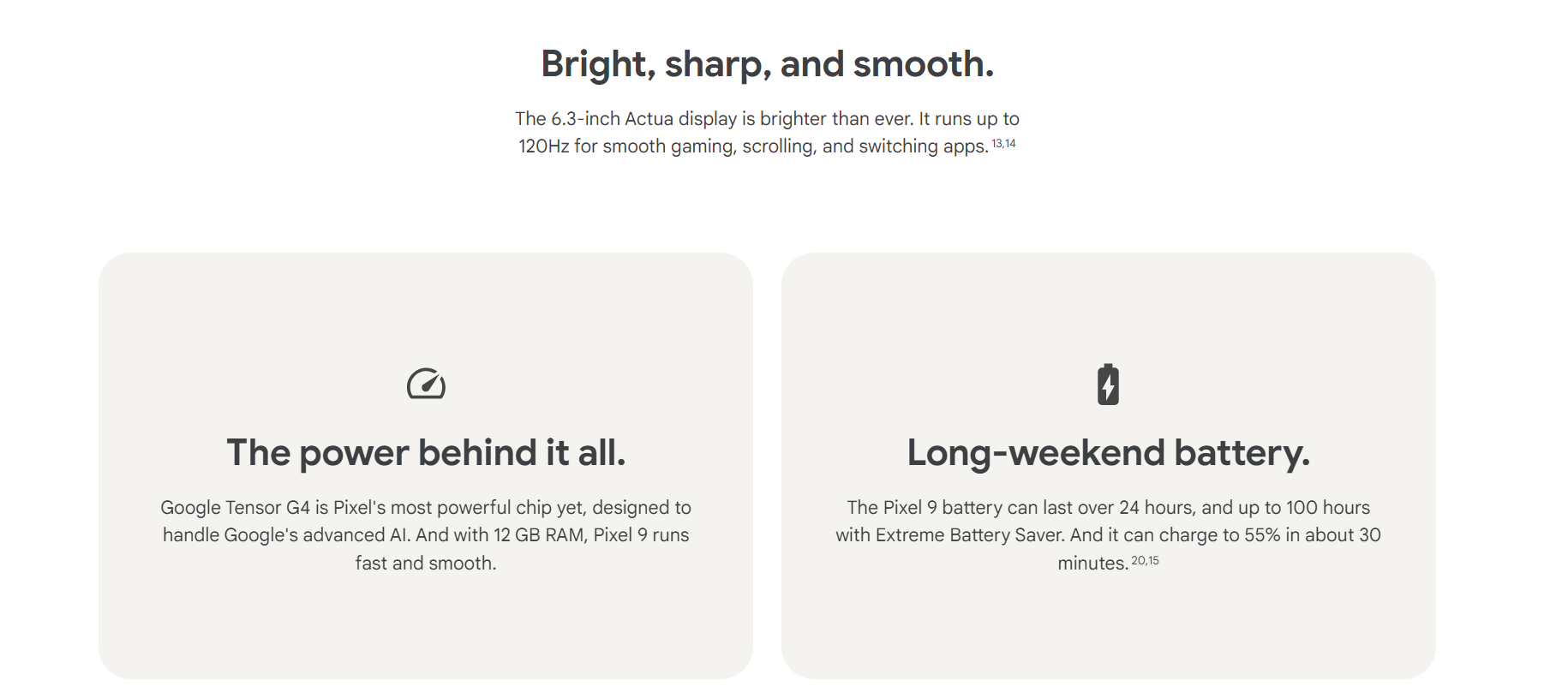This screenshot has height=692, width=1568.
Task: Click the speedometer performance icon
Action: [x=426, y=384]
